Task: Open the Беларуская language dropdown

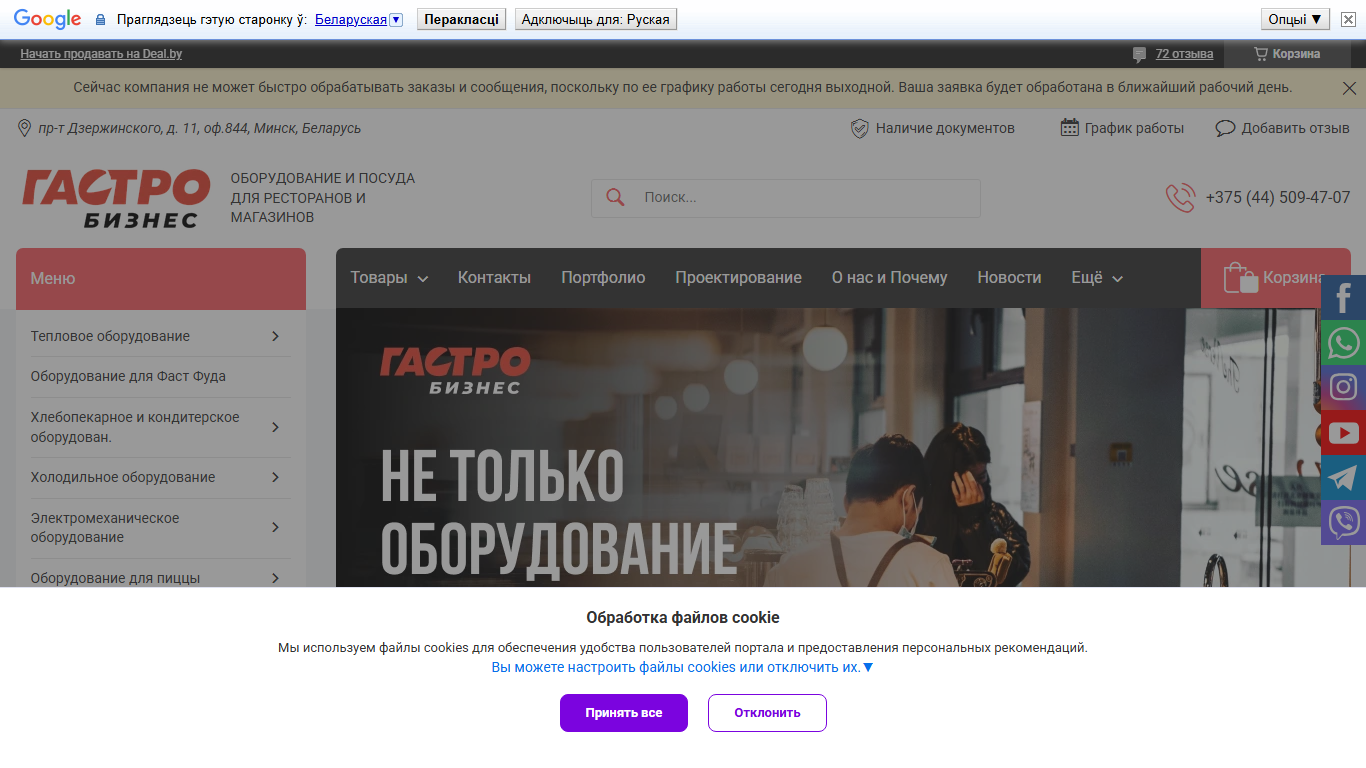Action: pyautogui.click(x=396, y=19)
